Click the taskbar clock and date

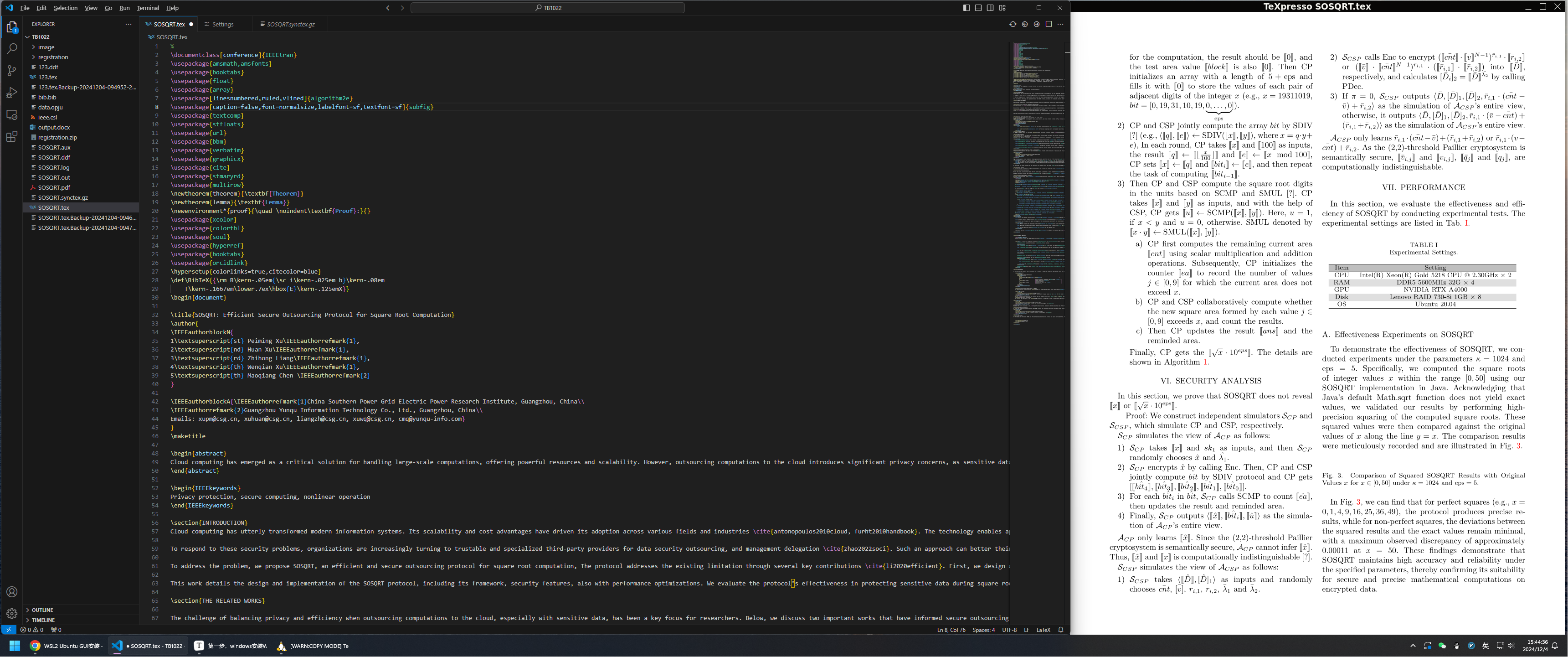pyautogui.click(x=1535, y=646)
